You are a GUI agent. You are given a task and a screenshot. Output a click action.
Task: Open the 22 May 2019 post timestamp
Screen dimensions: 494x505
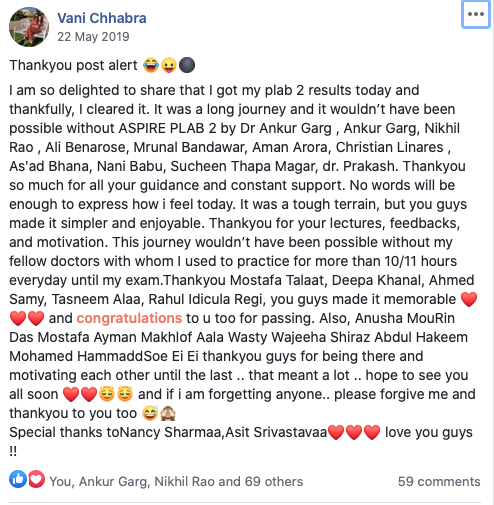point(93,37)
